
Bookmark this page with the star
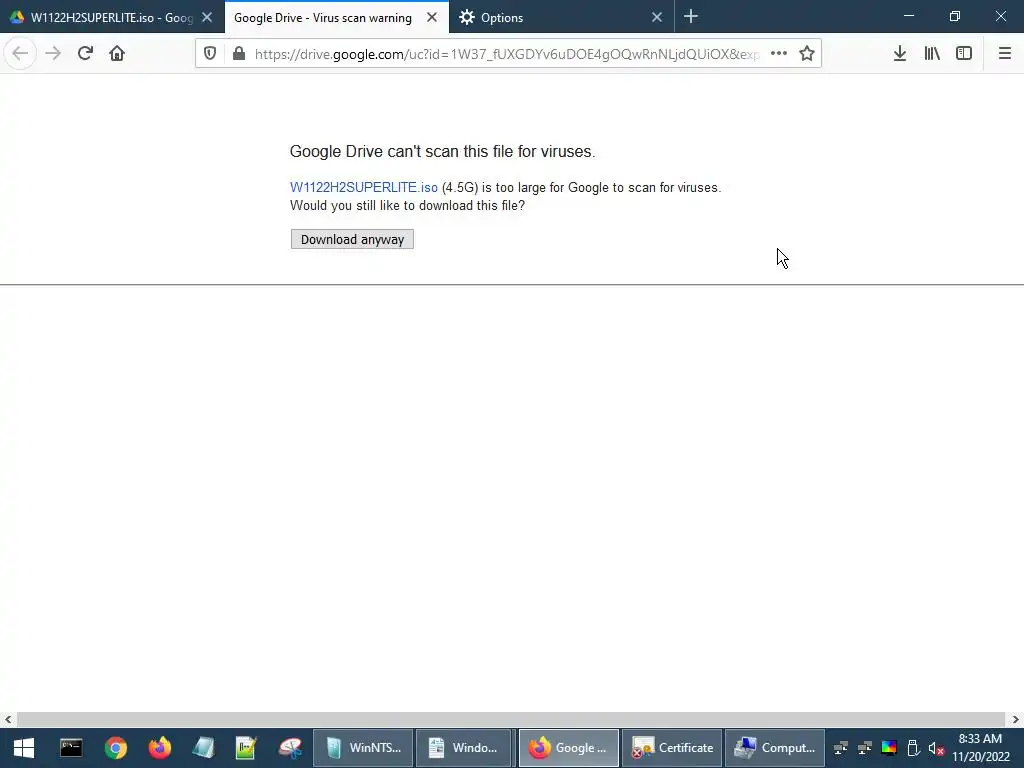tap(807, 54)
